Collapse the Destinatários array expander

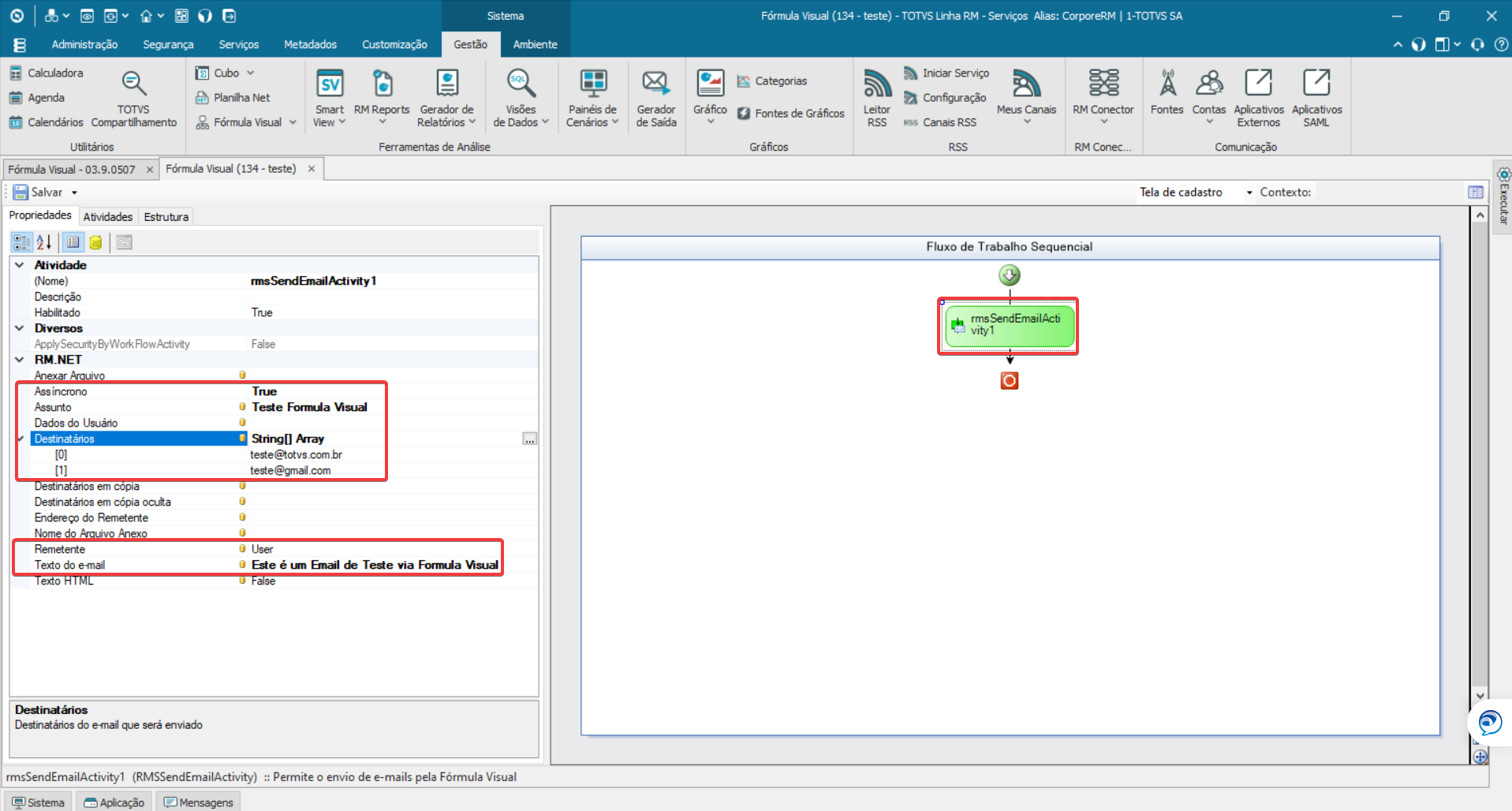[x=20, y=439]
